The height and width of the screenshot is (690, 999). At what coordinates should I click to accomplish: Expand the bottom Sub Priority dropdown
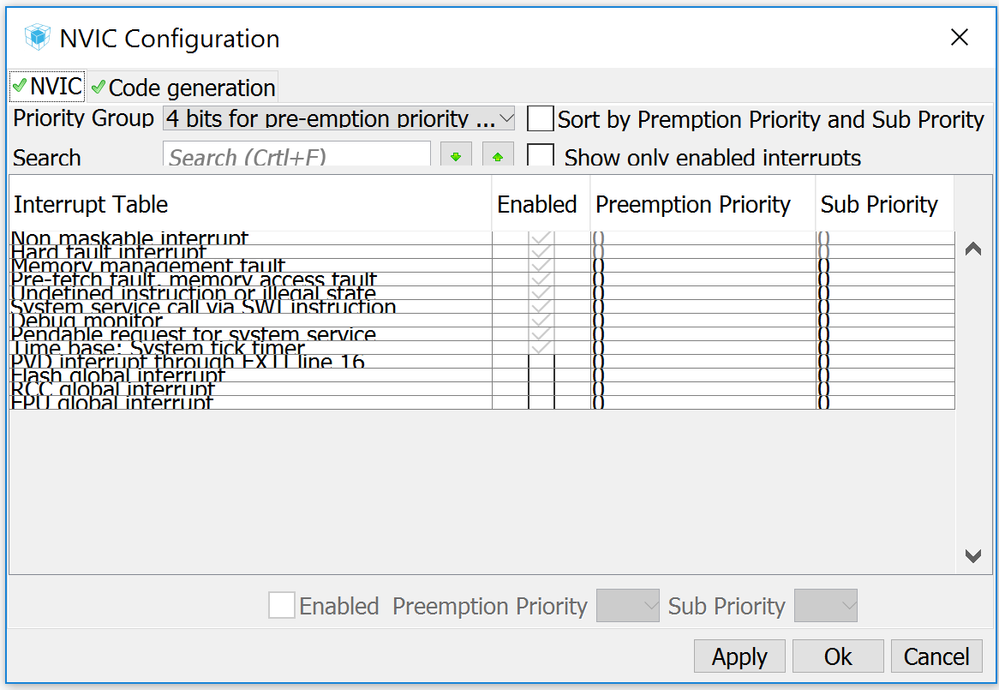point(826,605)
